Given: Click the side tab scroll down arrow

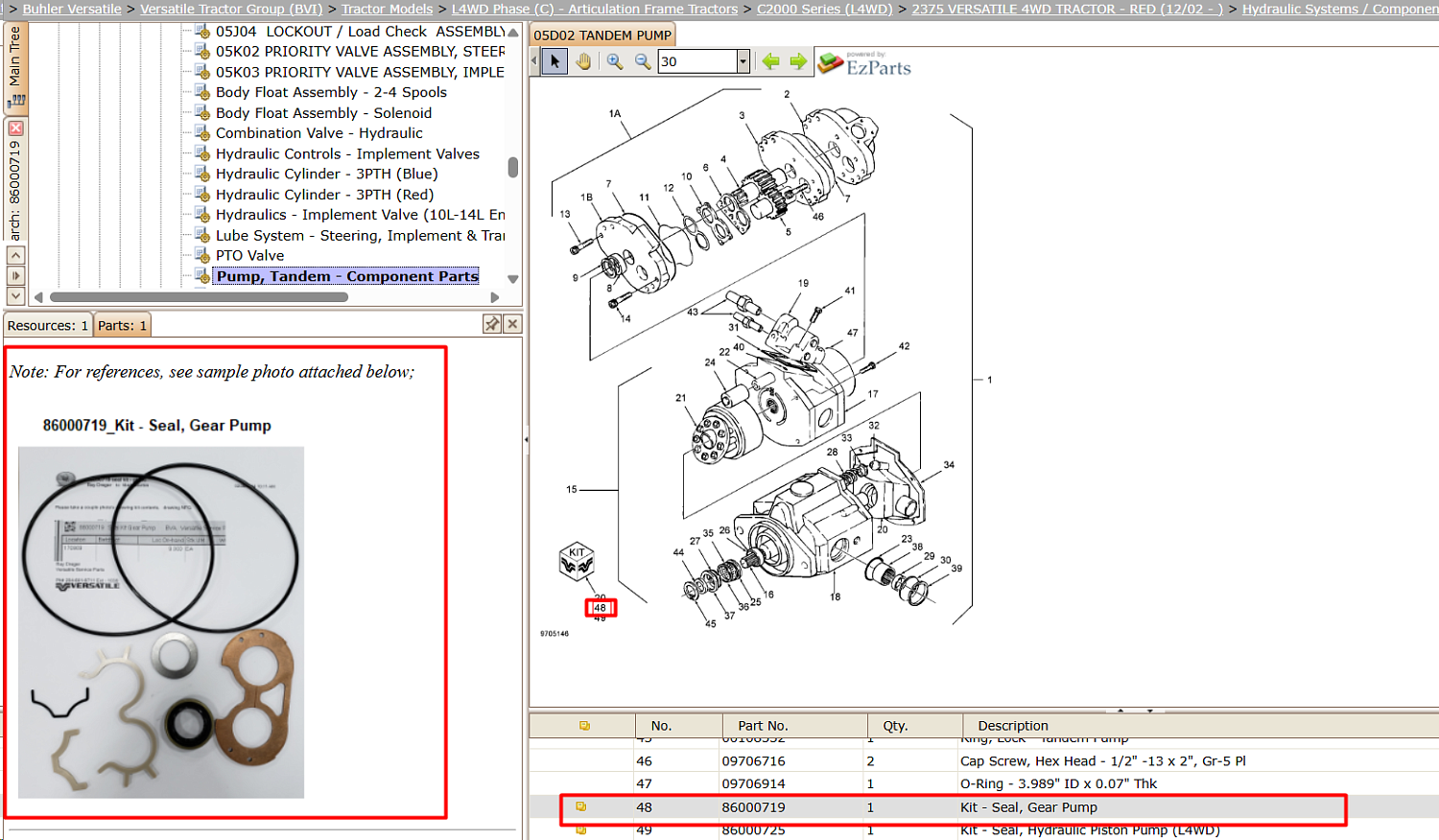Looking at the screenshot, I should (15, 296).
